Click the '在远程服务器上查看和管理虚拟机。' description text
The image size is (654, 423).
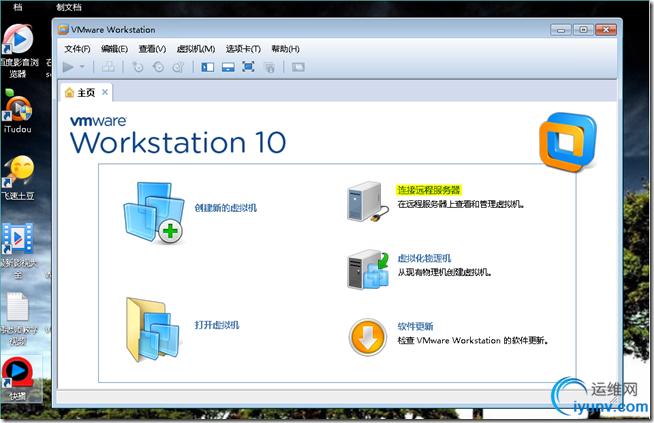click(461, 204)
